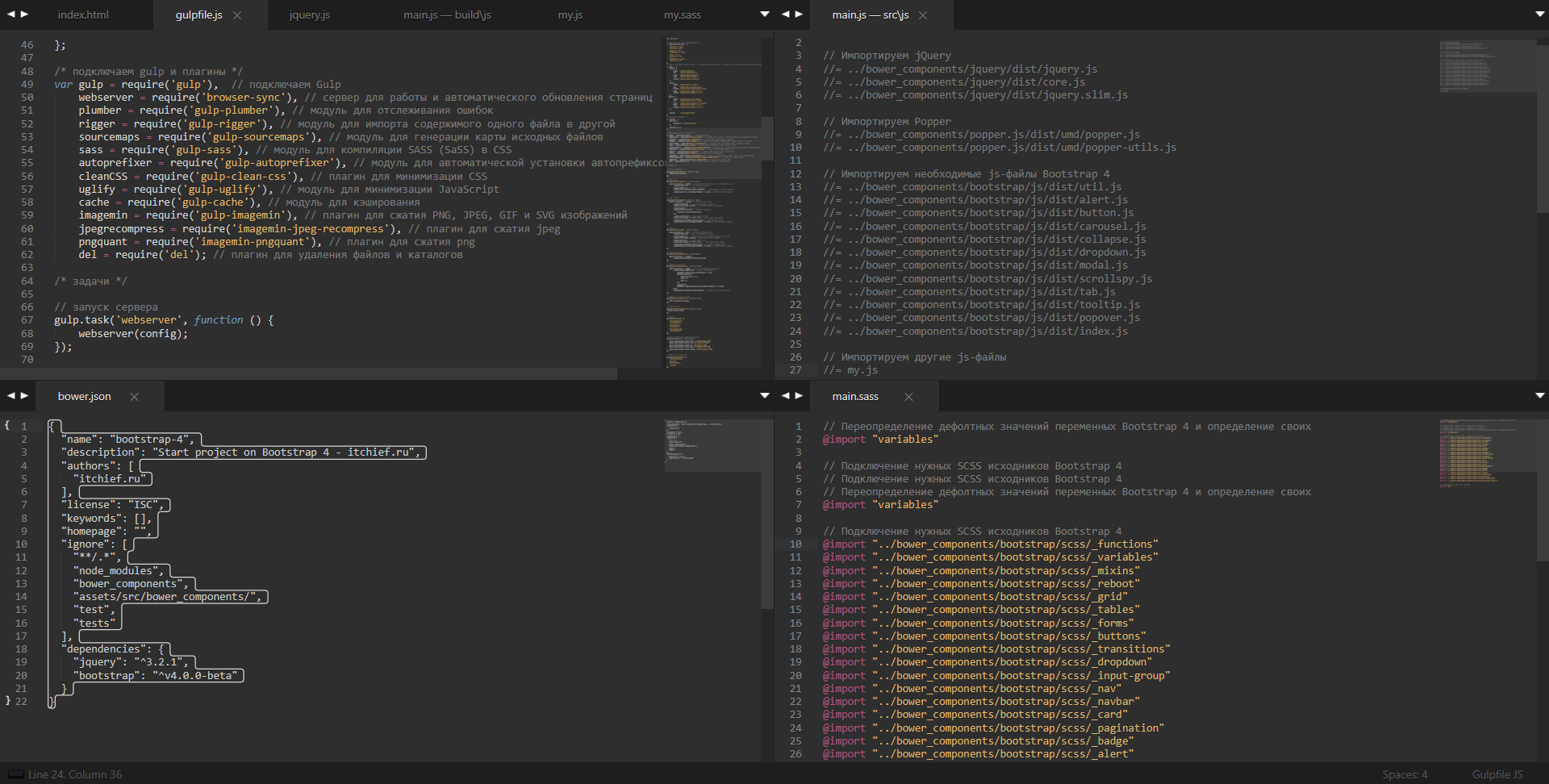The width and height of the screenshot is (1549, 784).
Task: Click the closing brace fold marker on bower.json line 22
Action: pyautogui.click(x=8, y=701)
